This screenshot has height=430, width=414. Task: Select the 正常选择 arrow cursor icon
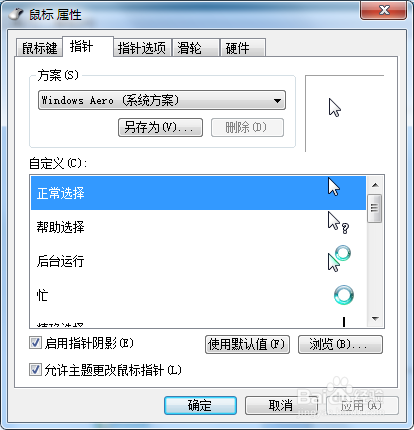coord(334,186)
